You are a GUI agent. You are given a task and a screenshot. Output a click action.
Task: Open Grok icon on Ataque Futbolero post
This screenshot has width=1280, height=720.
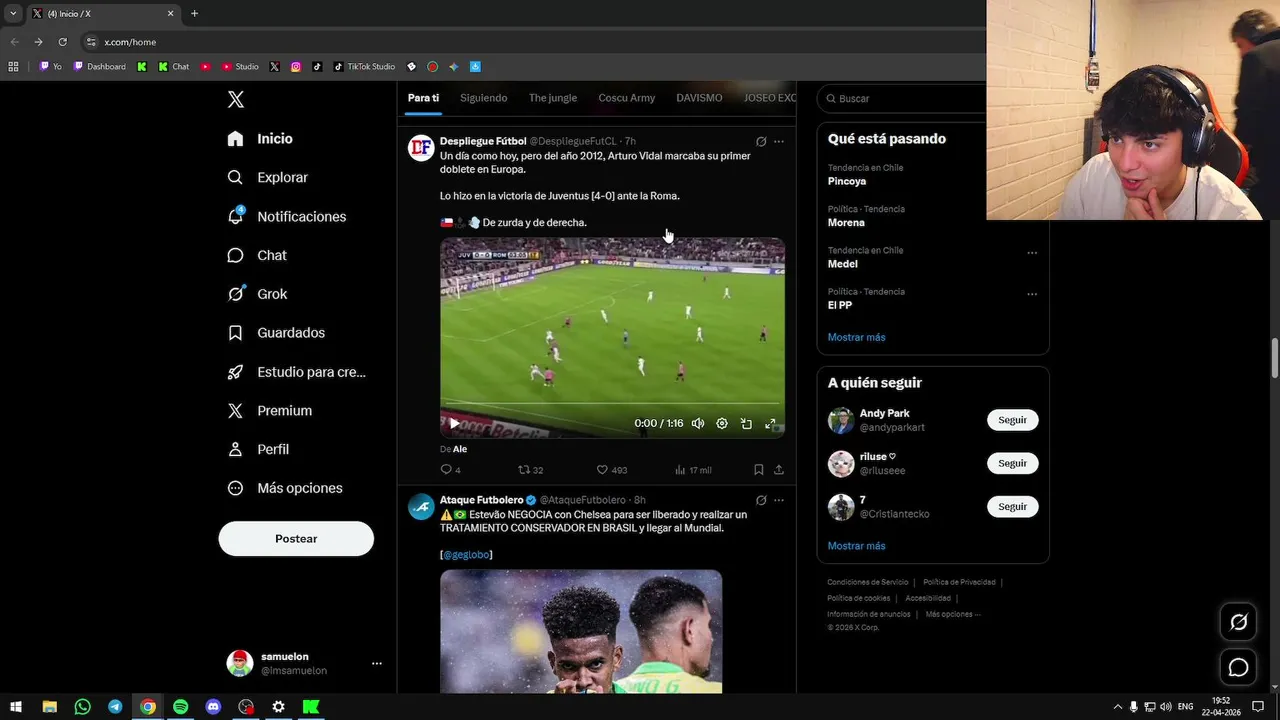tap(761, 501)
